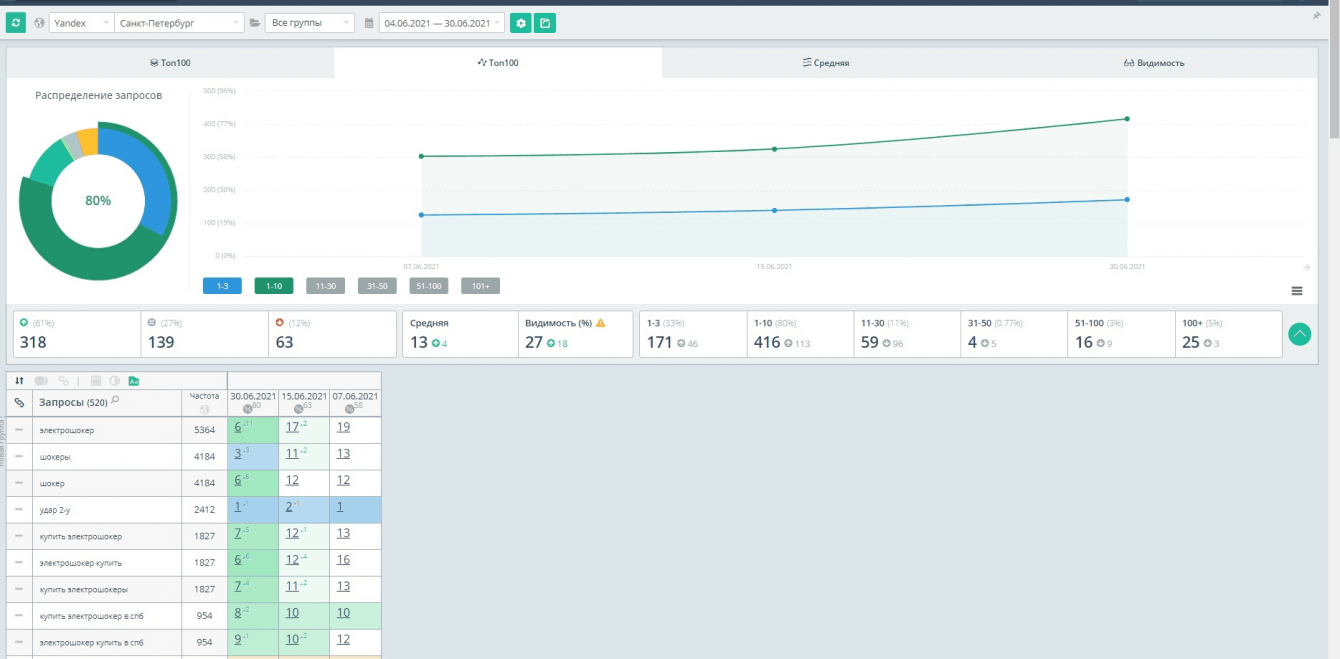
Task: Click the pin icon at top right
Action: coord(1317,17)
